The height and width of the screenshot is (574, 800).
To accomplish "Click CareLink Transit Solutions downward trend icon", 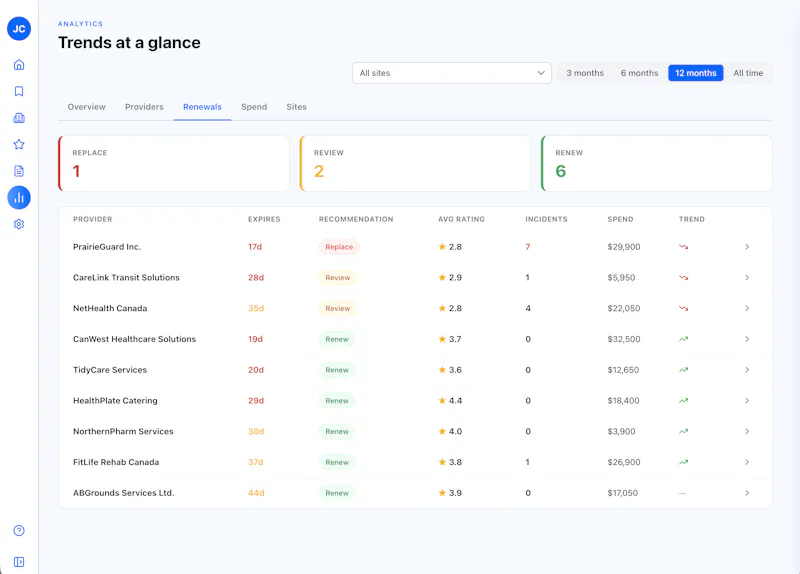I will click(x=684, y=278).
